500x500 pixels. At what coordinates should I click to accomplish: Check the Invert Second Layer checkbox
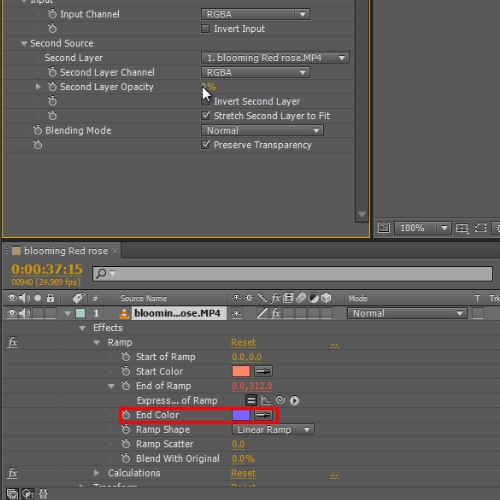click(x=205, y=101)
